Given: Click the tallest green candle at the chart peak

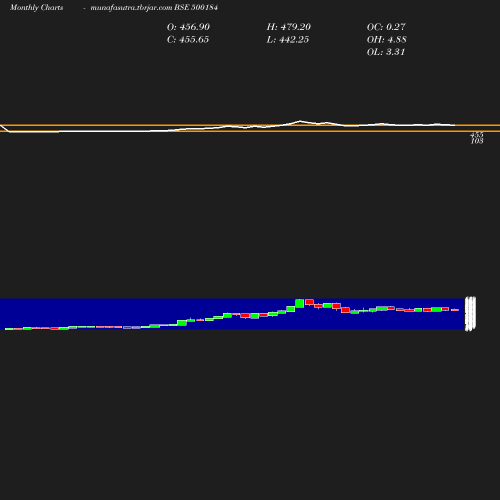Looking at the screenshot, I should (300, 303).
